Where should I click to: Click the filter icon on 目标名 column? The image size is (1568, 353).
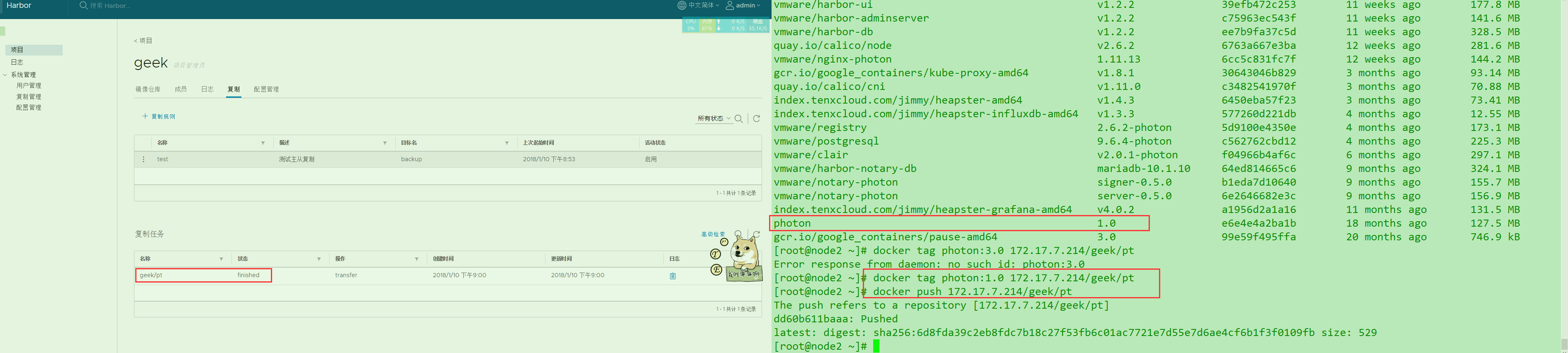506,143
